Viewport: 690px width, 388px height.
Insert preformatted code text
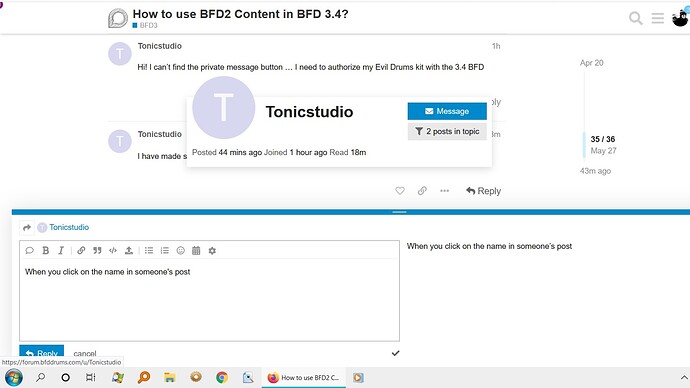tap(113, 250)
